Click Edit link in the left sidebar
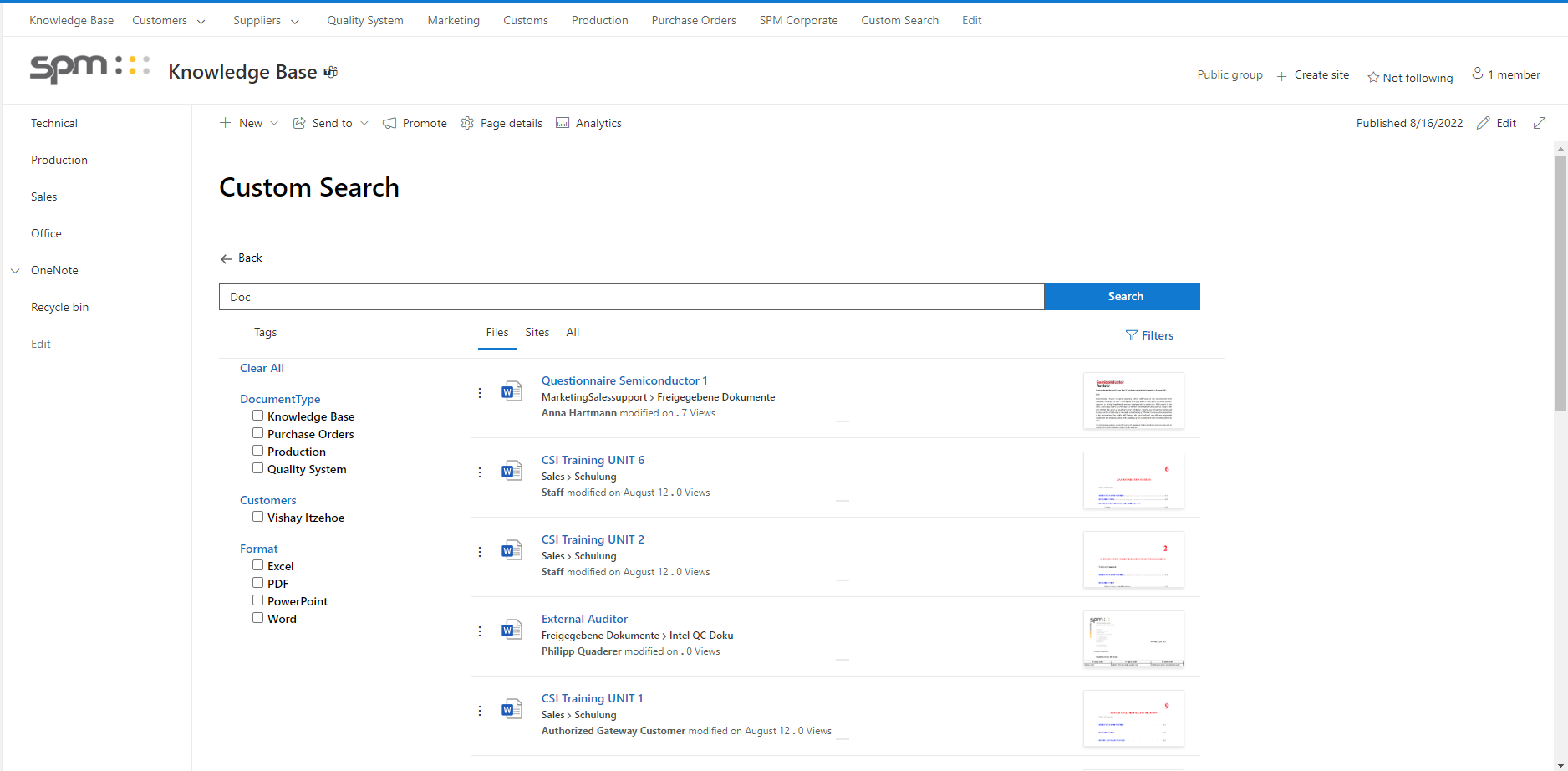Screen dimensions: 1568x771 pos(41,344)
